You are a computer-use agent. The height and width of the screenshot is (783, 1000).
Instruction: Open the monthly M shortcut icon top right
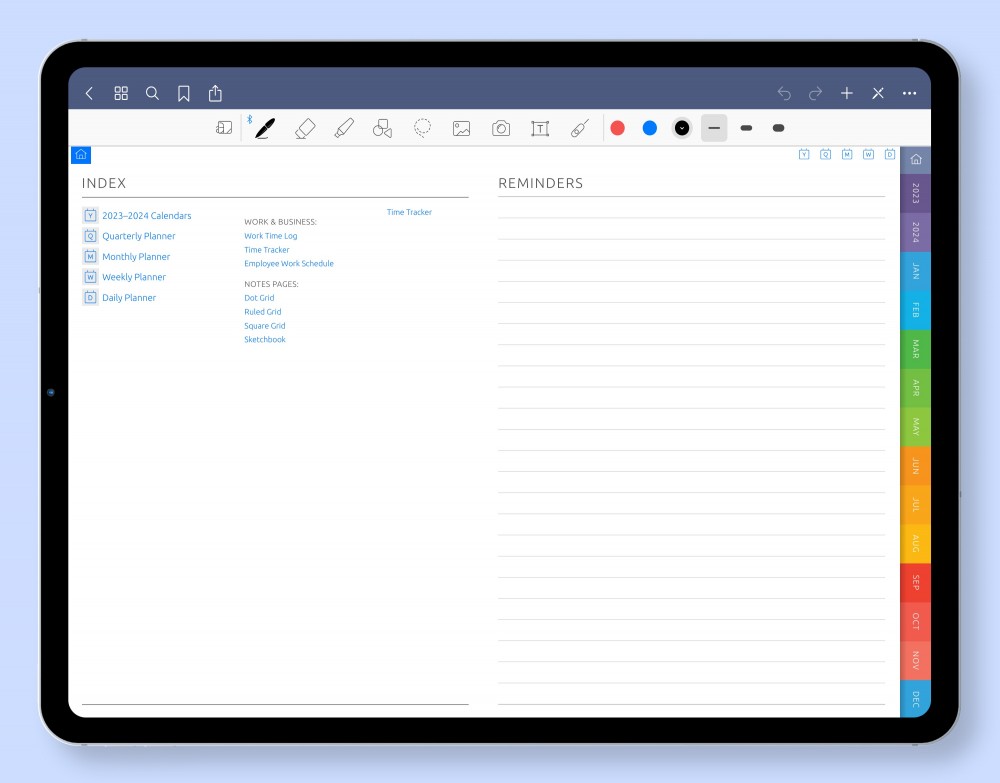pyautogui.click(x=847, y=154)
